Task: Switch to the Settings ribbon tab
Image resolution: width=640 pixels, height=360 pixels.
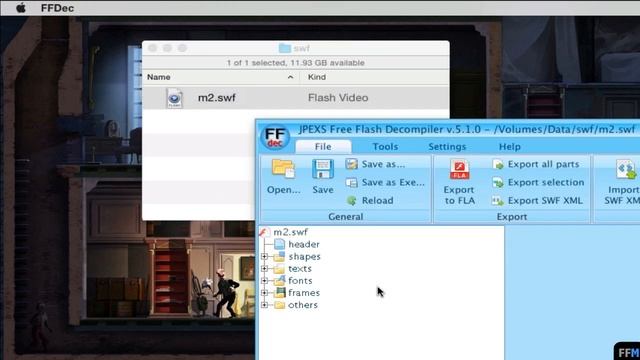Action: 447,147
